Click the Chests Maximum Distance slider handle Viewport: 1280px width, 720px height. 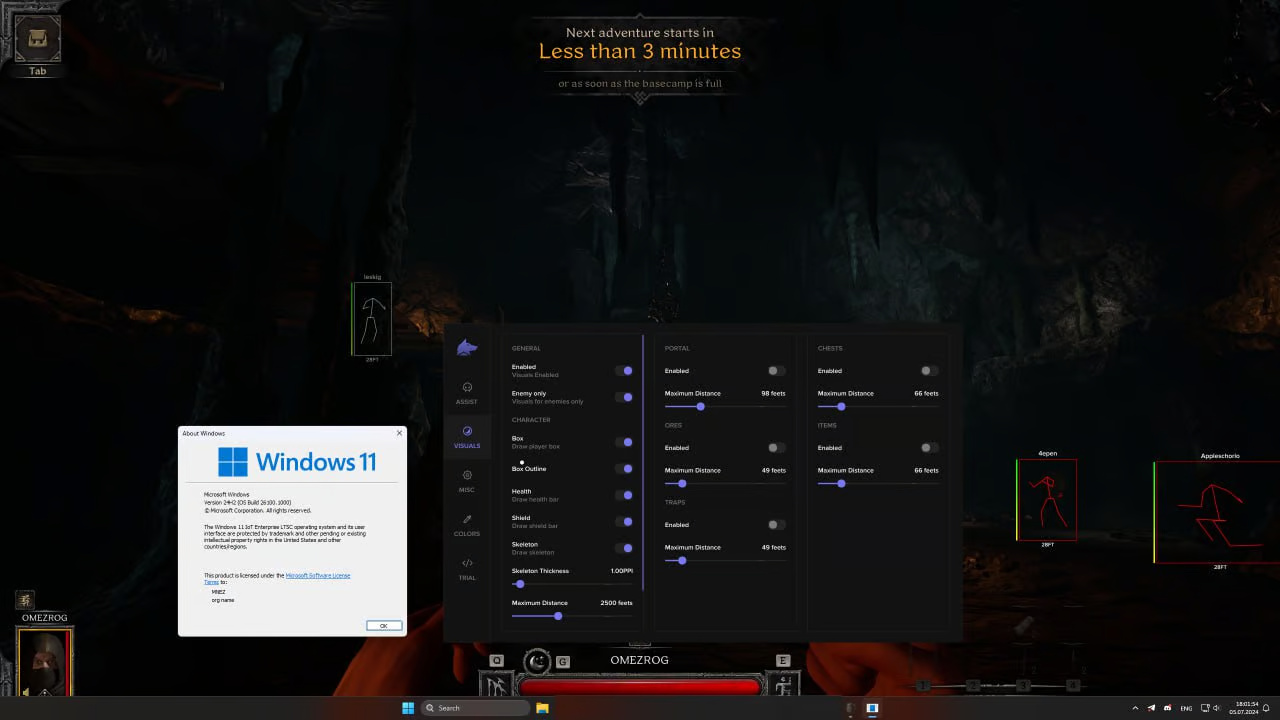point(841,406)
